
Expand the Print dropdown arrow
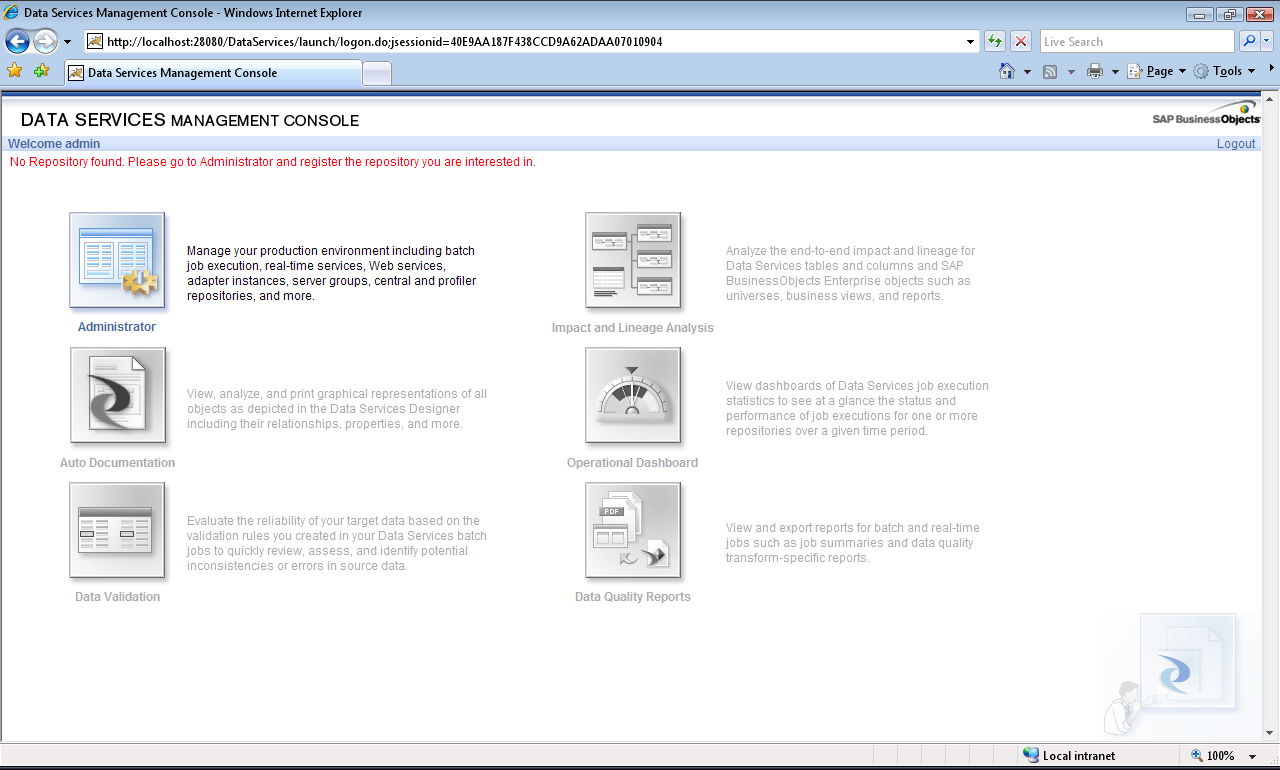tap(1115, 72)
